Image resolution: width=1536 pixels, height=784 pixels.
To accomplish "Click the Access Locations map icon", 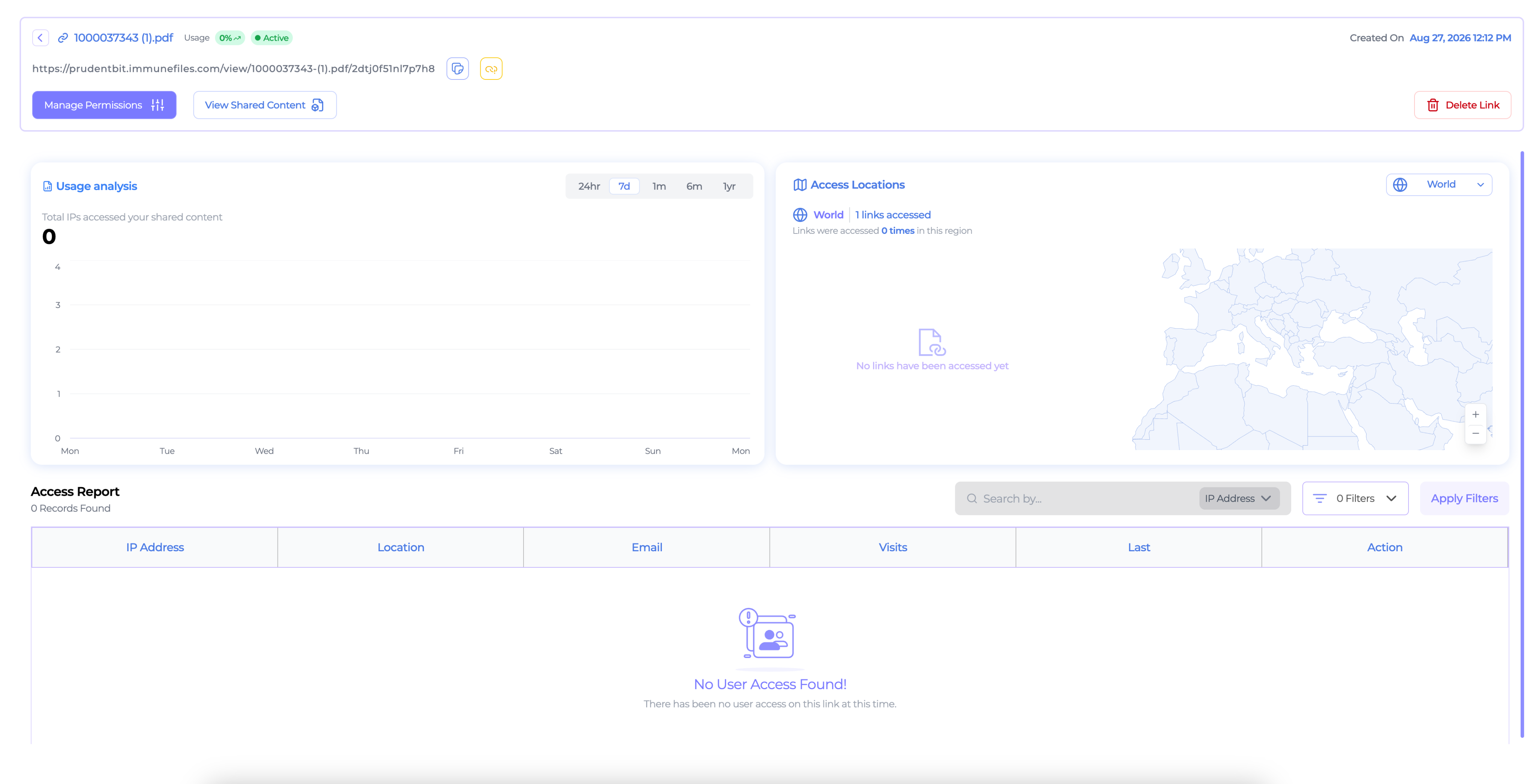I will [799, 185].
